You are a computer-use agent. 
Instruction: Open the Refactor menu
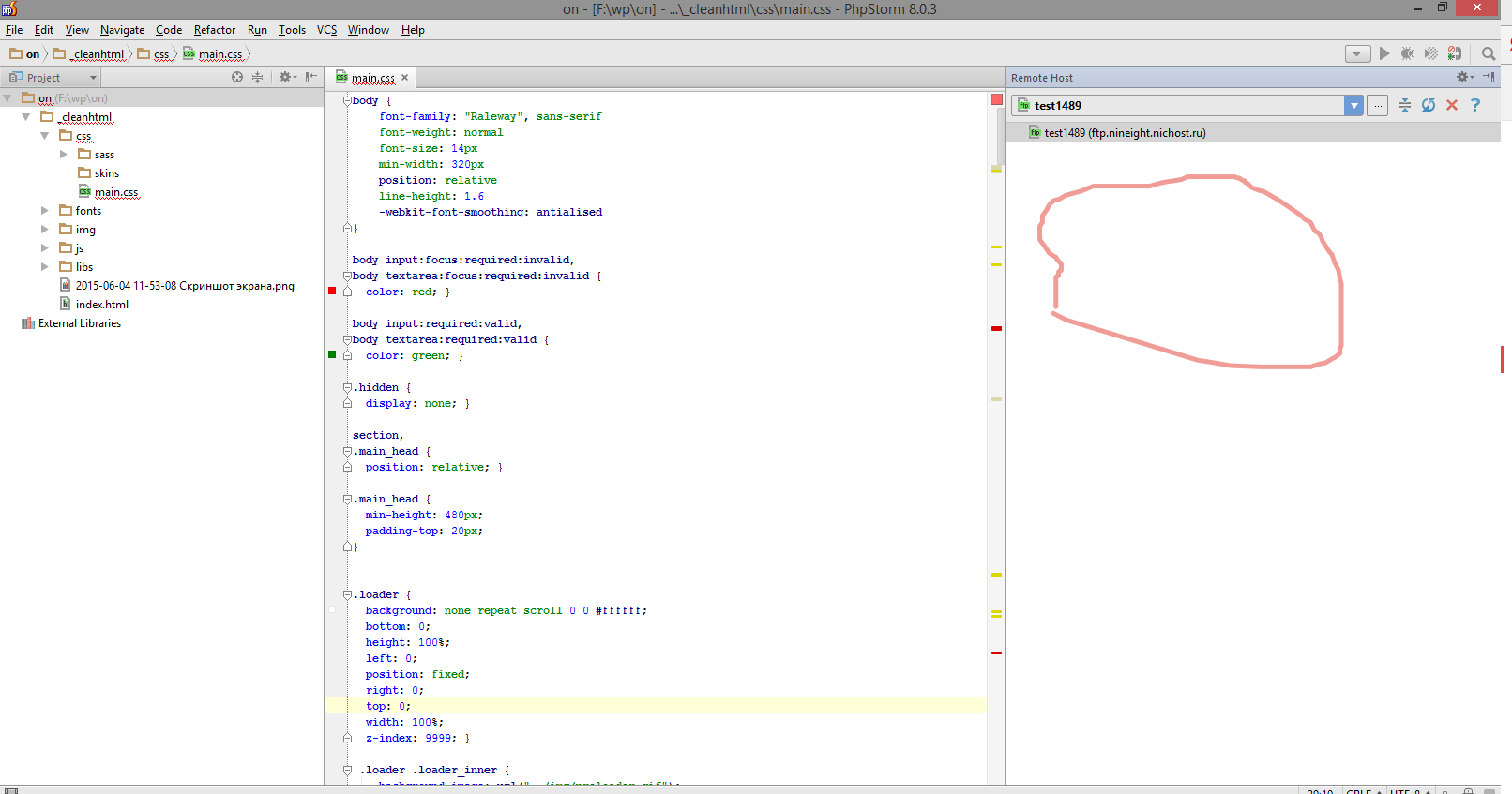[x=215, y=30]
